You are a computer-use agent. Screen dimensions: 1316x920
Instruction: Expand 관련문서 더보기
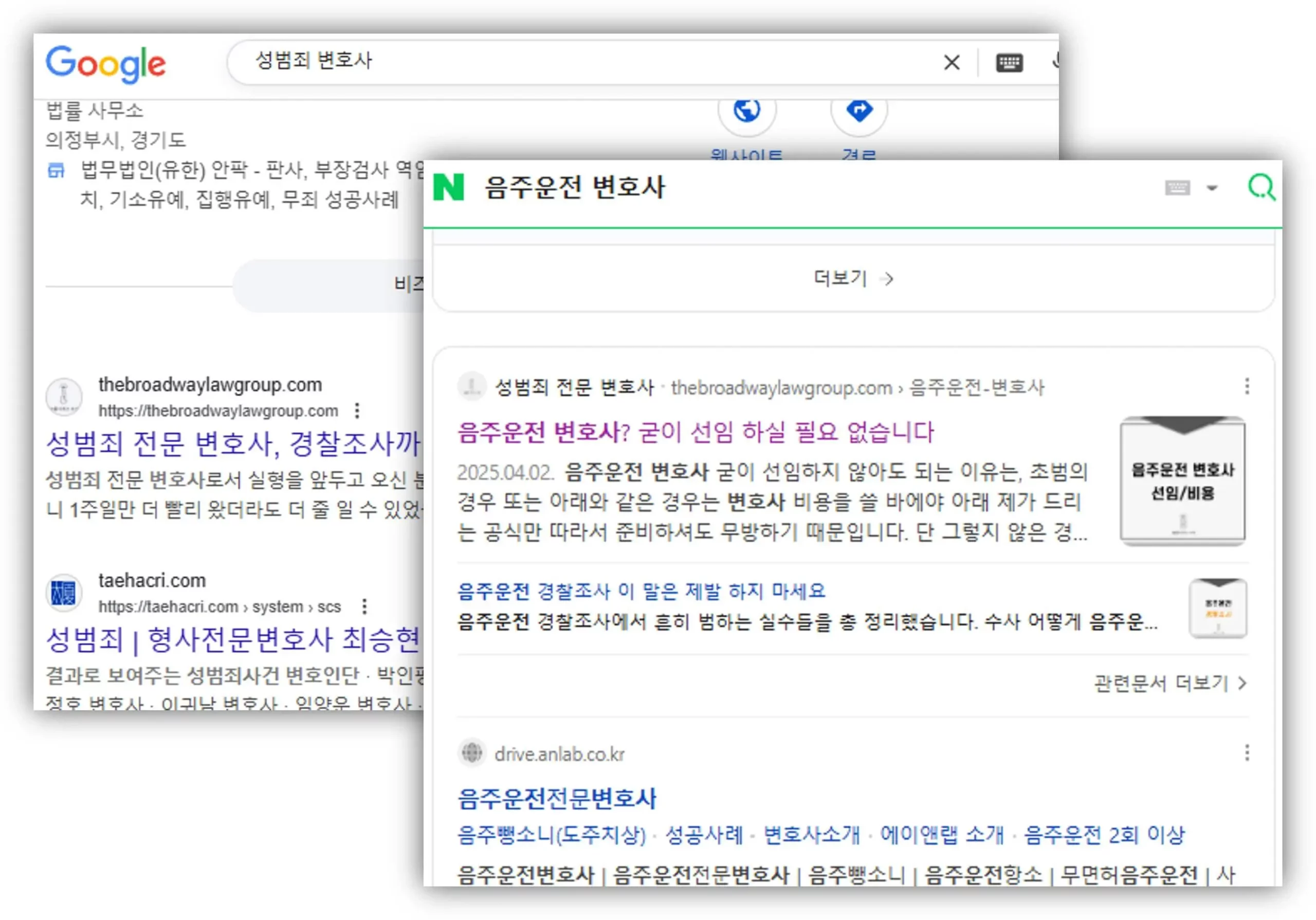click(1171, 683)
